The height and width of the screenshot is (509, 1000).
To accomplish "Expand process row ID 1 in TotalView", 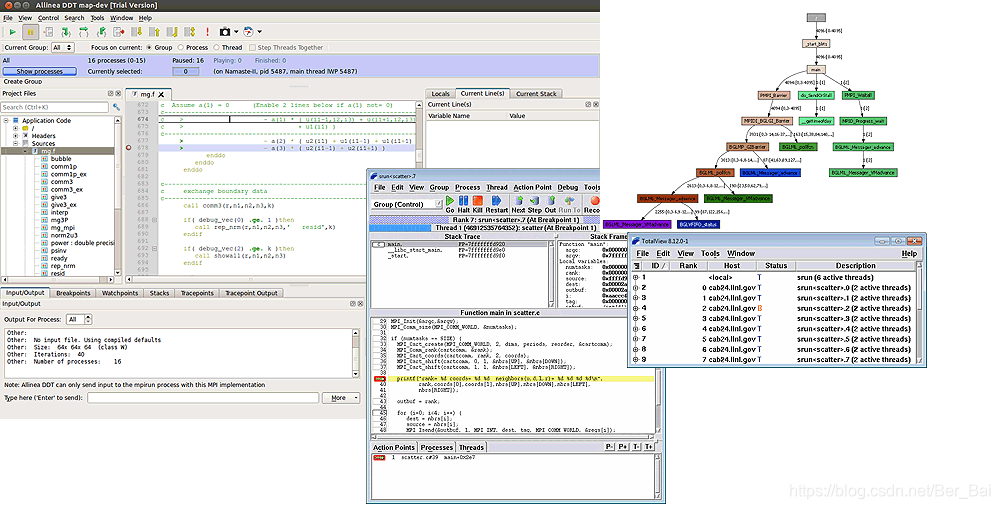I will click(x=636, y=277).
